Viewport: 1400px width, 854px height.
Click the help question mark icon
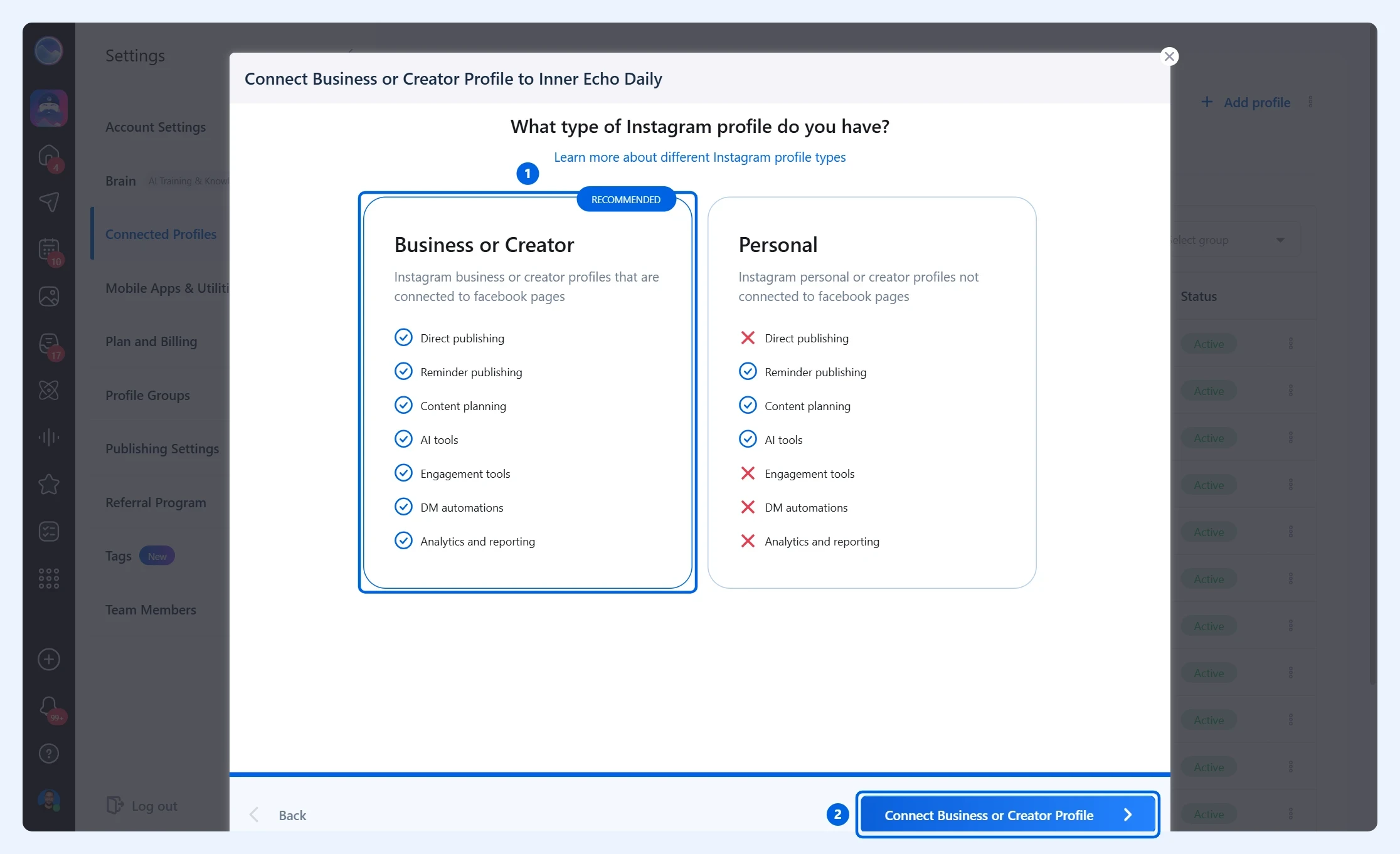(49, 754)
